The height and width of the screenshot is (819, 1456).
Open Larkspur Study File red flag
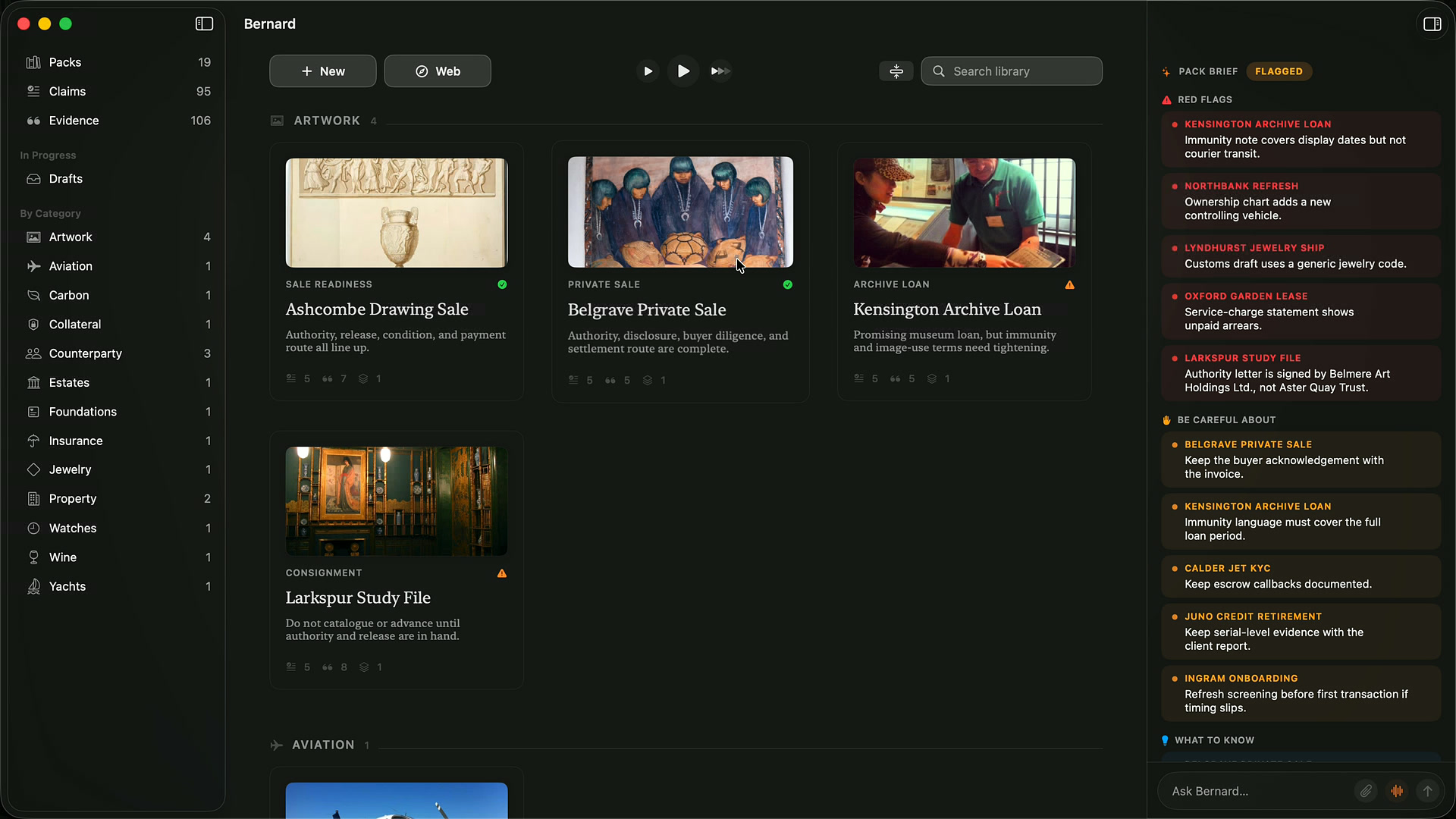click(x=1301, y=373)
